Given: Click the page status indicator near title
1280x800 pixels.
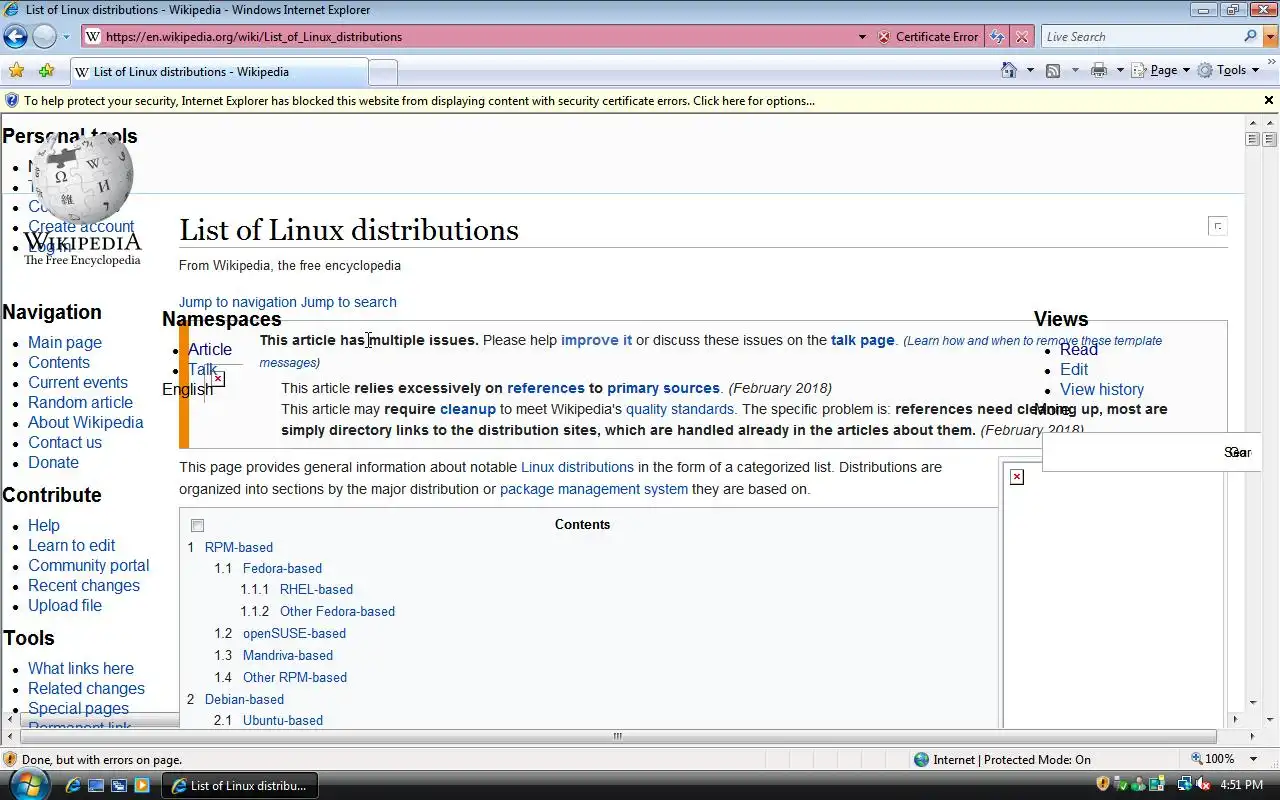Looking at the screenshot, I should click(x=1217, y=226).
